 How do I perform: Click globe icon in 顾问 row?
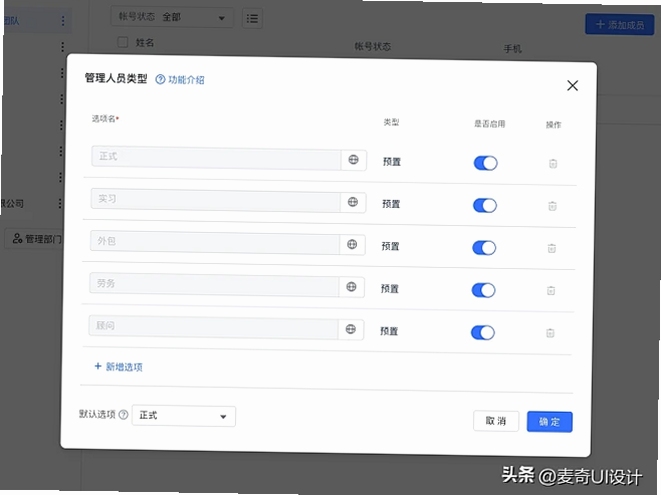tap(350, 329)
